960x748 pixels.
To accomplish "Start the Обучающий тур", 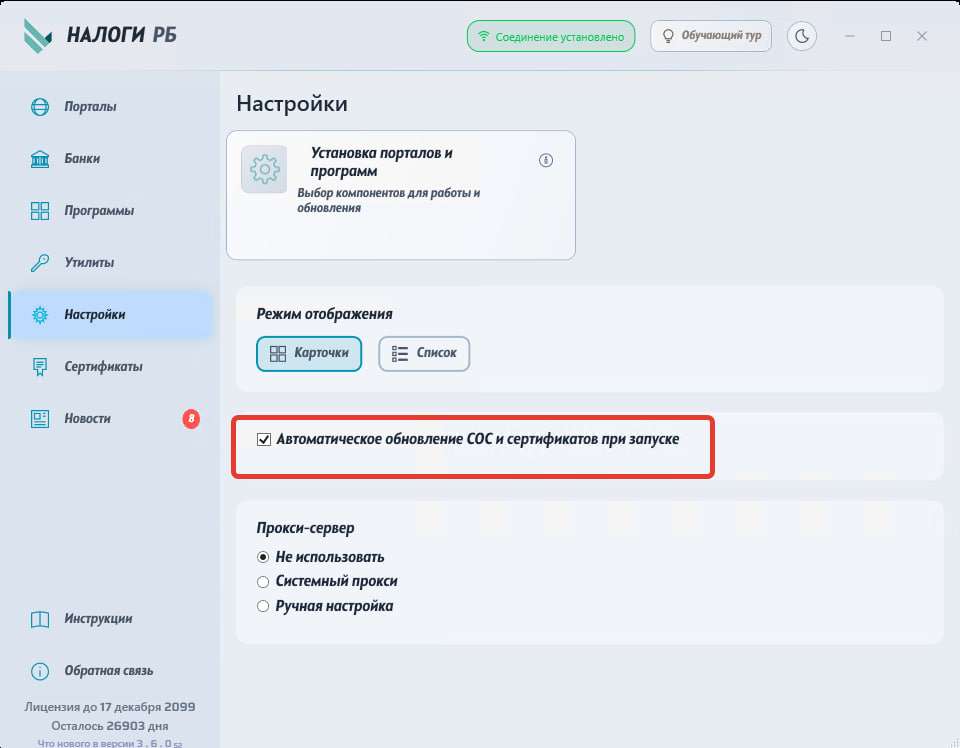I will point(712,36).
